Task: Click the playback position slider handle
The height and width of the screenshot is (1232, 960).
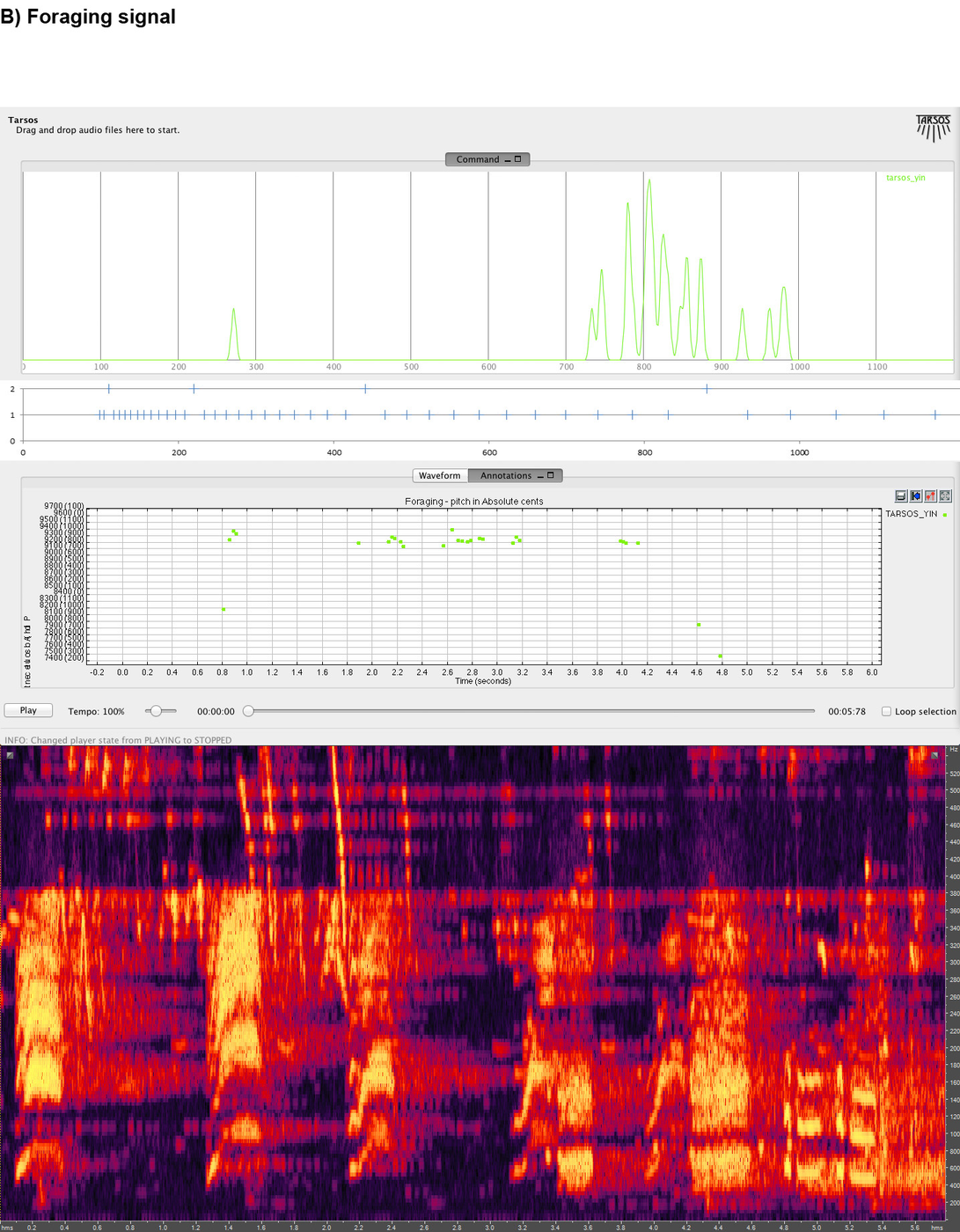Action: point(248,711)
